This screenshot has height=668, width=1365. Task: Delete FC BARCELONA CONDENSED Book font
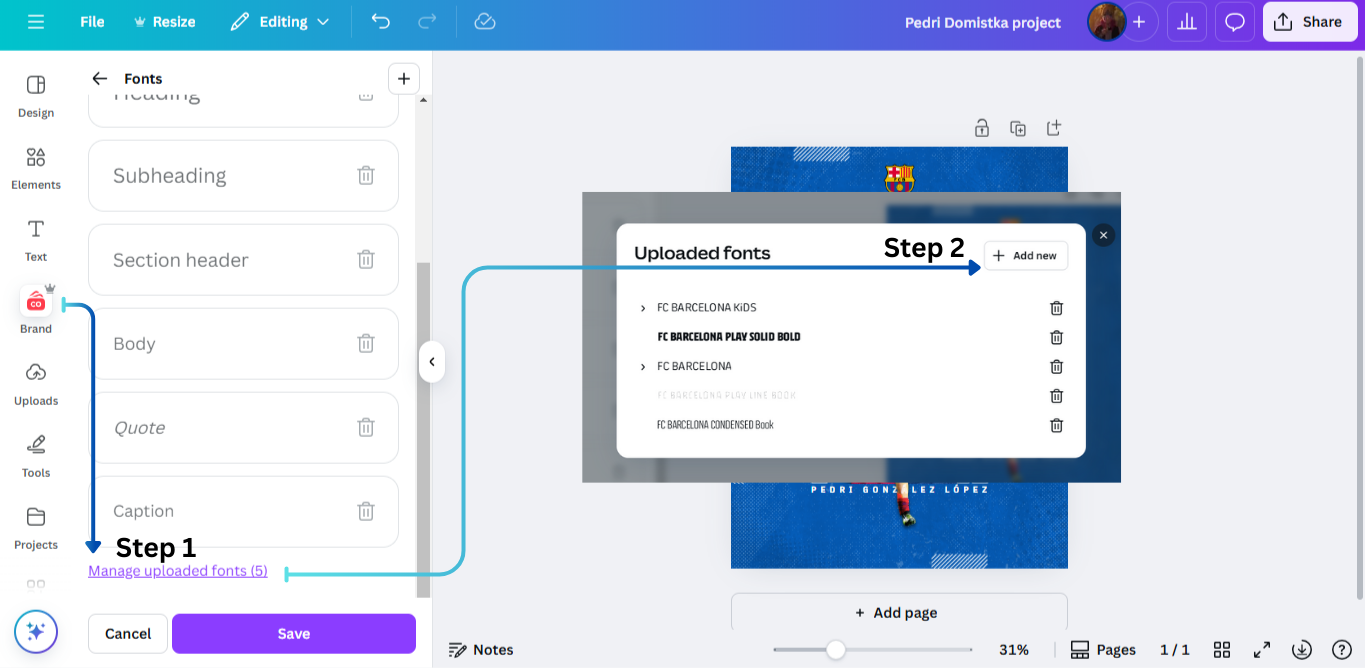[1056, 425]
